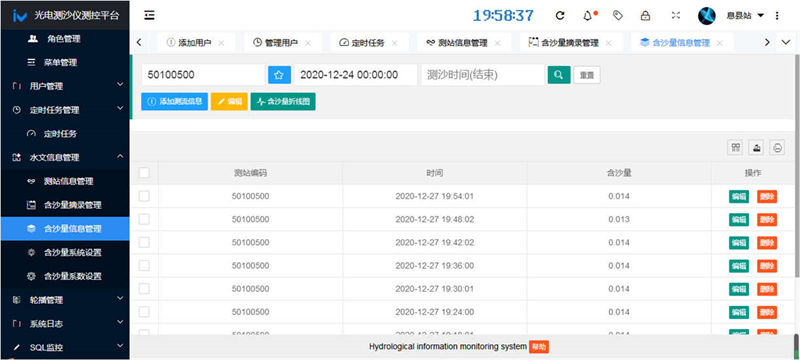Click the refresh icon in top bar
Screen dimensions: 800x360
coord(560,16)
